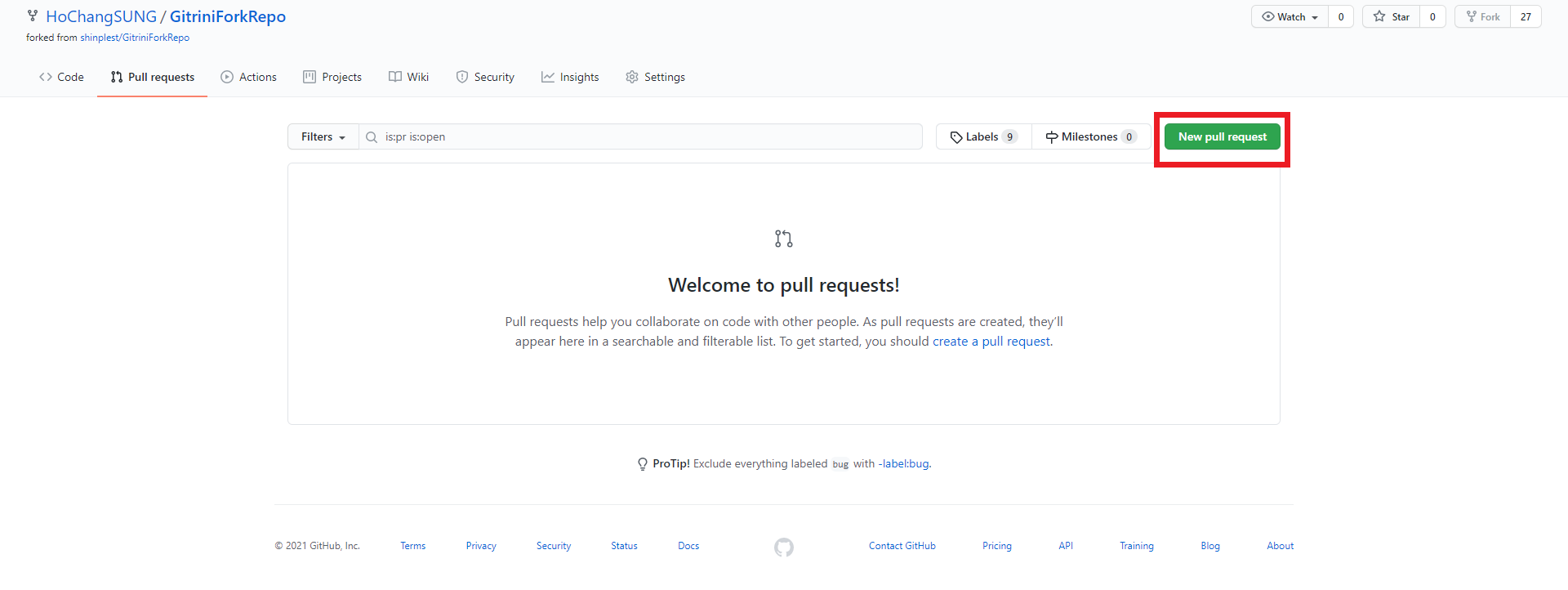Screen dimensions: 1568x590
Task: Click the milestone signpost icon
Action: tap(1052, 136)
